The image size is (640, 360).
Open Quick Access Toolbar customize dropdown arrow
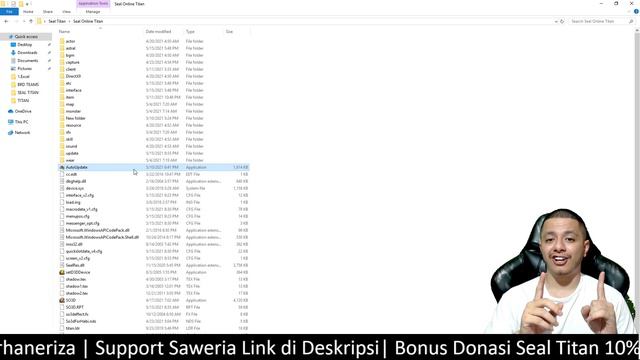point(30,4)
